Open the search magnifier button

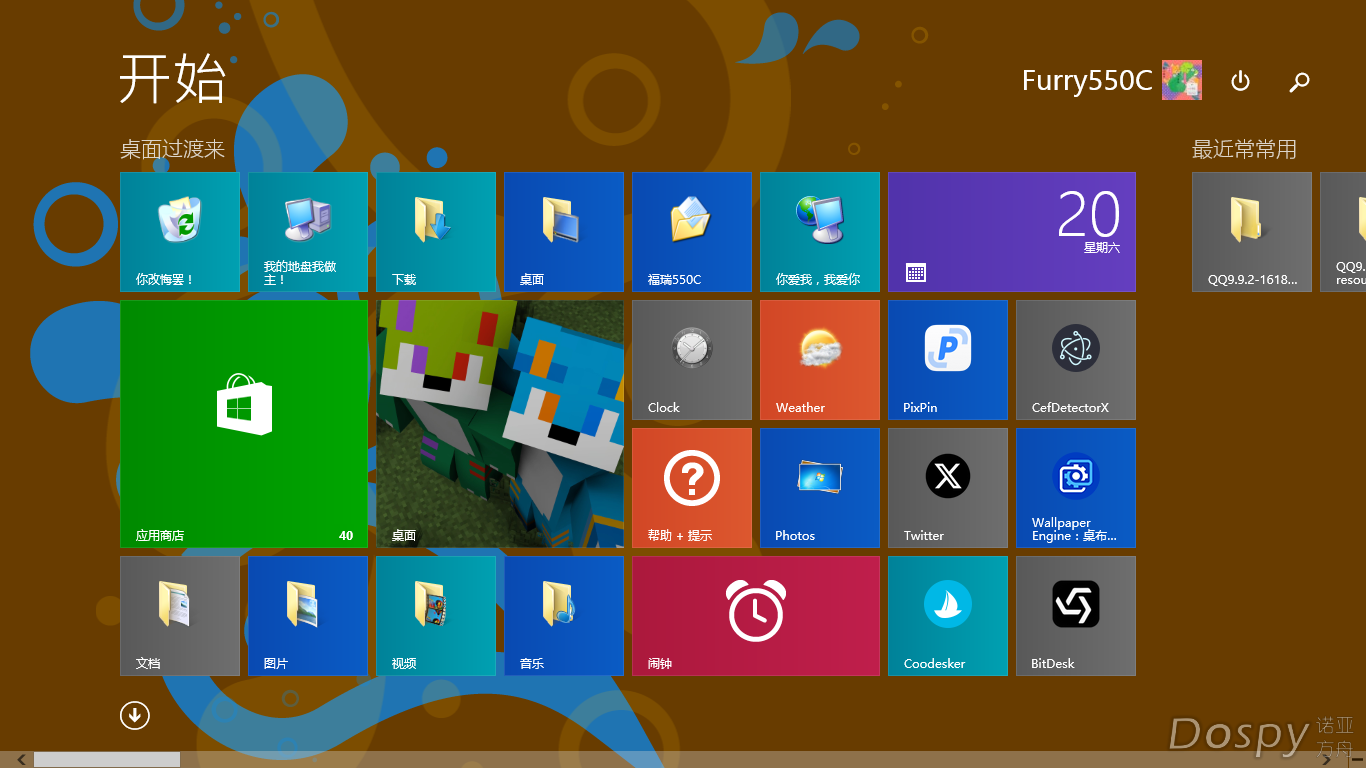tap(1299, 81)
